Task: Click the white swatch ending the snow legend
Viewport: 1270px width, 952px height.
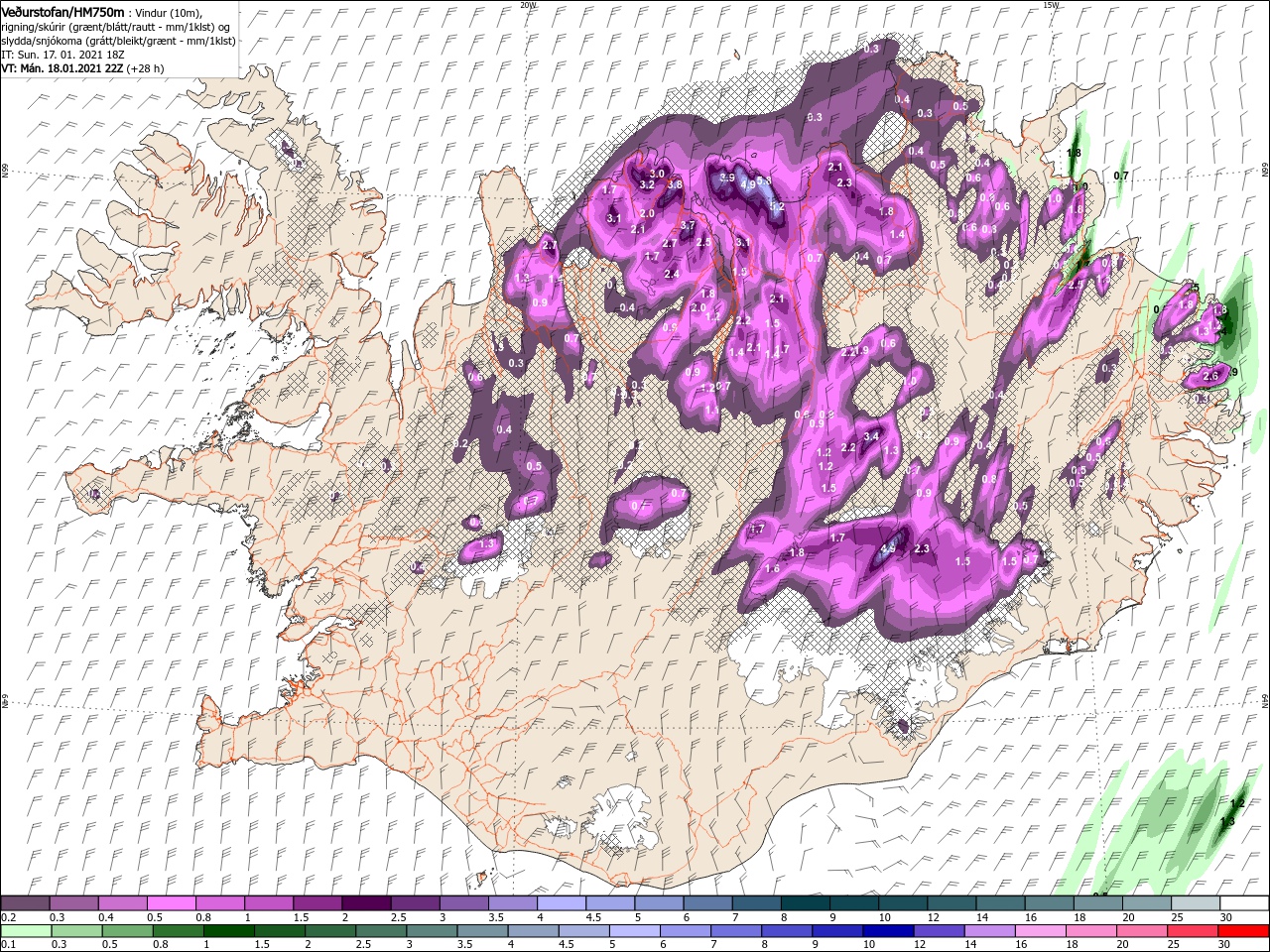Action: pos(1243,903)
